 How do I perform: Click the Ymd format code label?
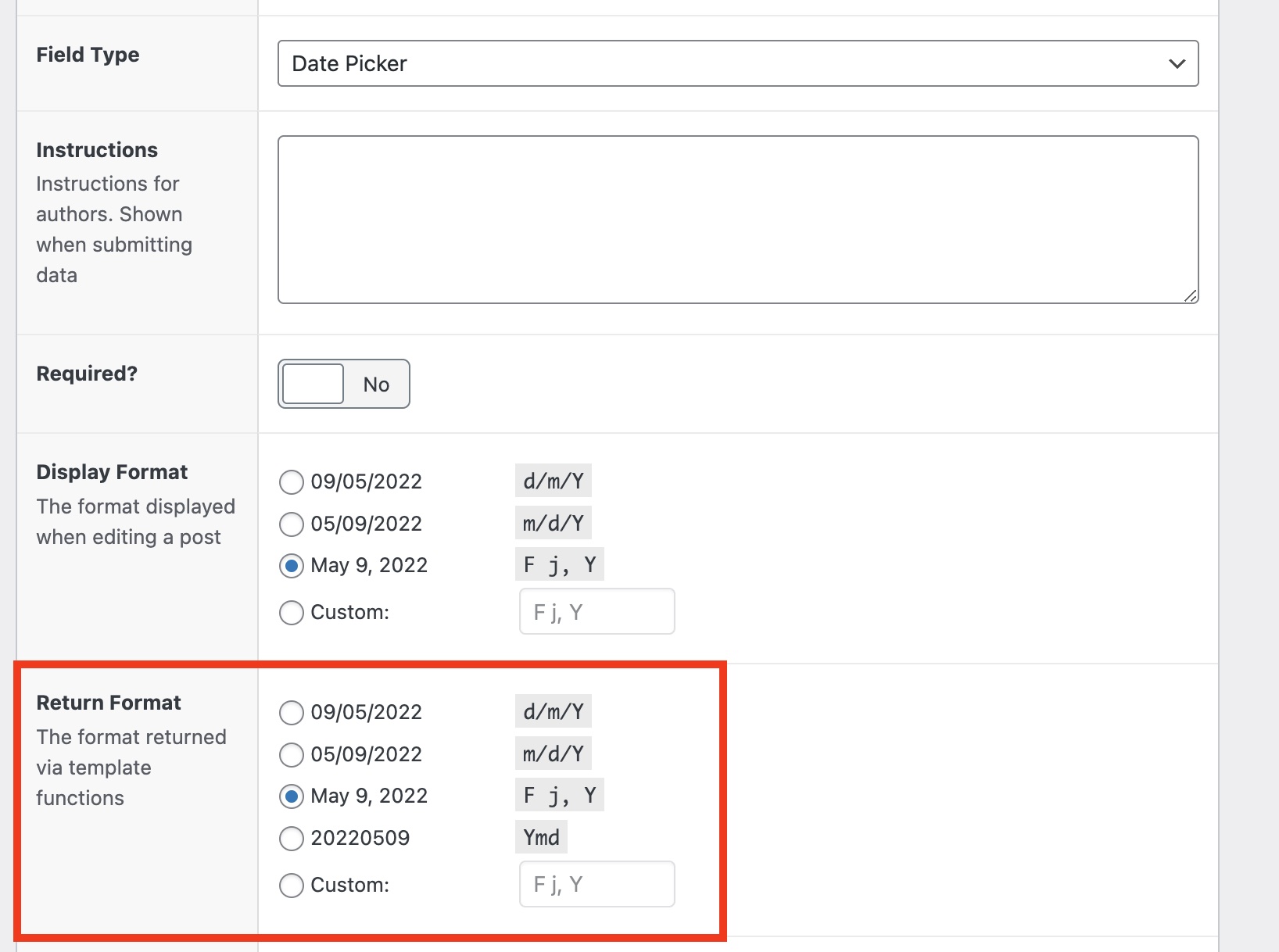point(541,837)
